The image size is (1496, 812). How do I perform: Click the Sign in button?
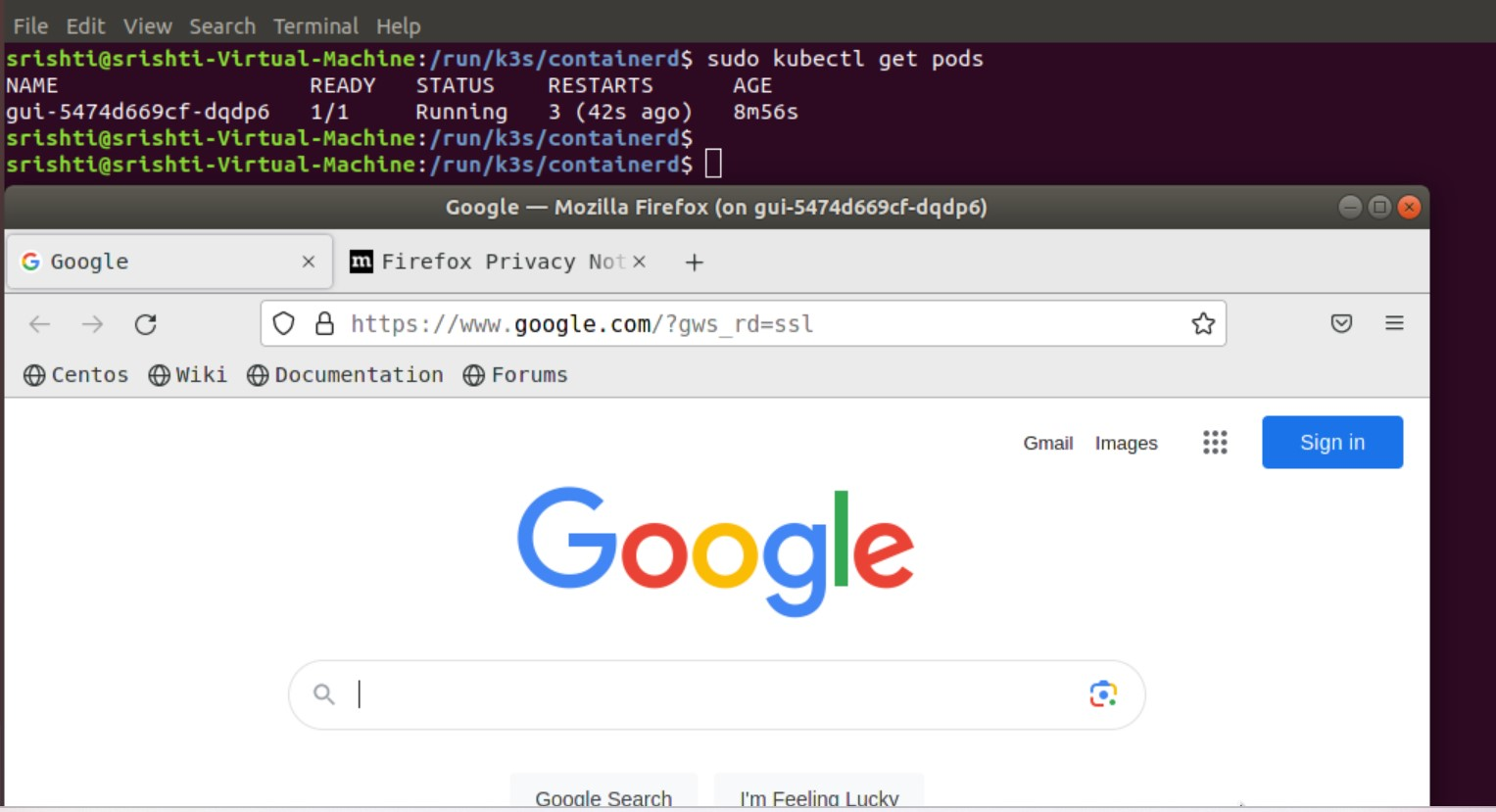coord(1332,442)
